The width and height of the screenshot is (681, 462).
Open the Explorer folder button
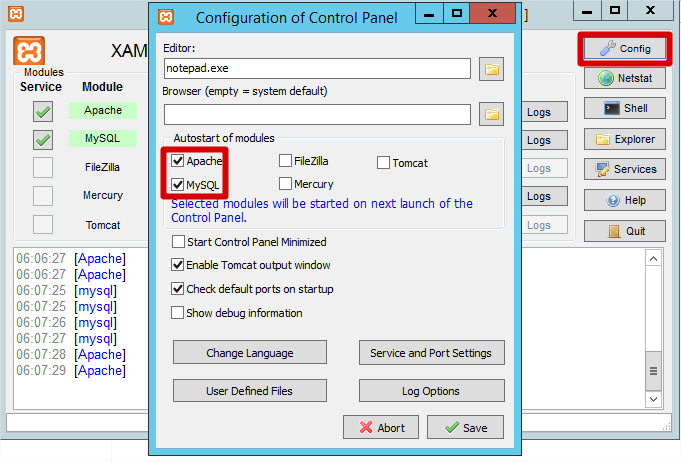624,139
